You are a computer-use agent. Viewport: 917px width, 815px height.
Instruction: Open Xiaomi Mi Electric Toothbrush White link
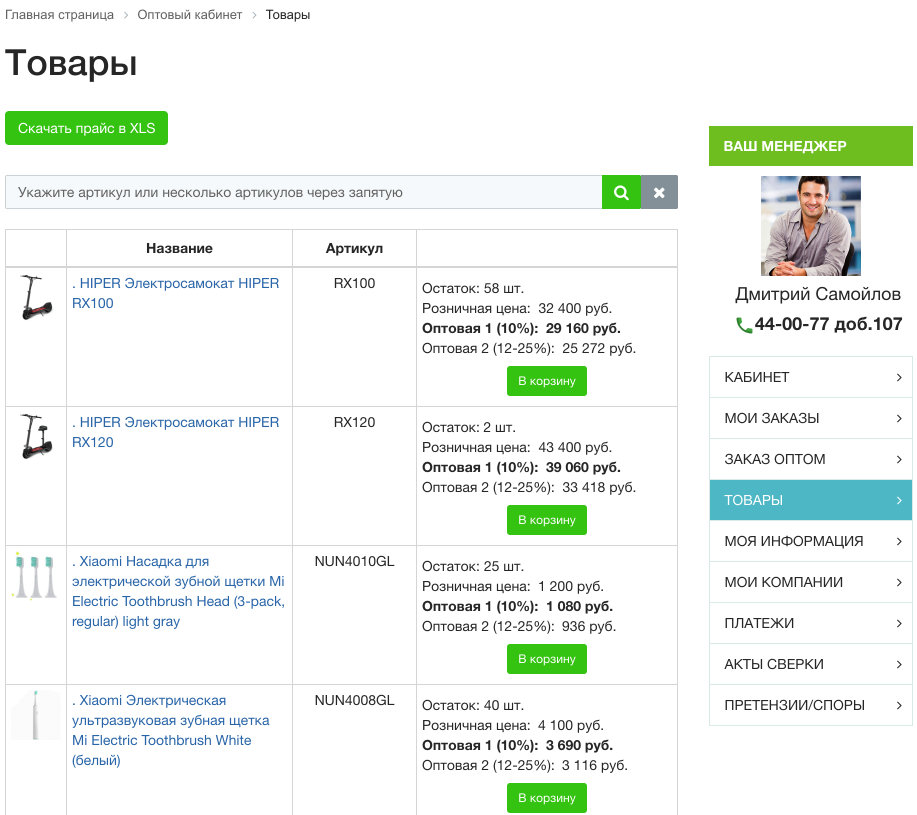coord(171,730)
